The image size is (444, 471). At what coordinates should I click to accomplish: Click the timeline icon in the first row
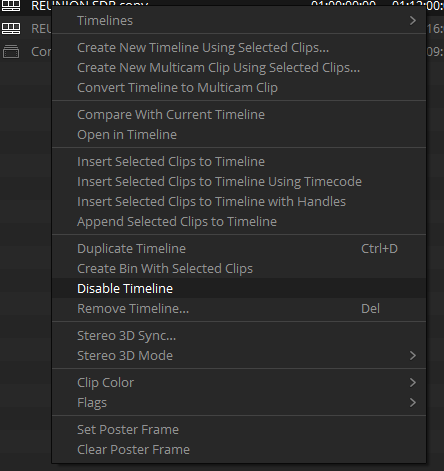click(11, 5)
